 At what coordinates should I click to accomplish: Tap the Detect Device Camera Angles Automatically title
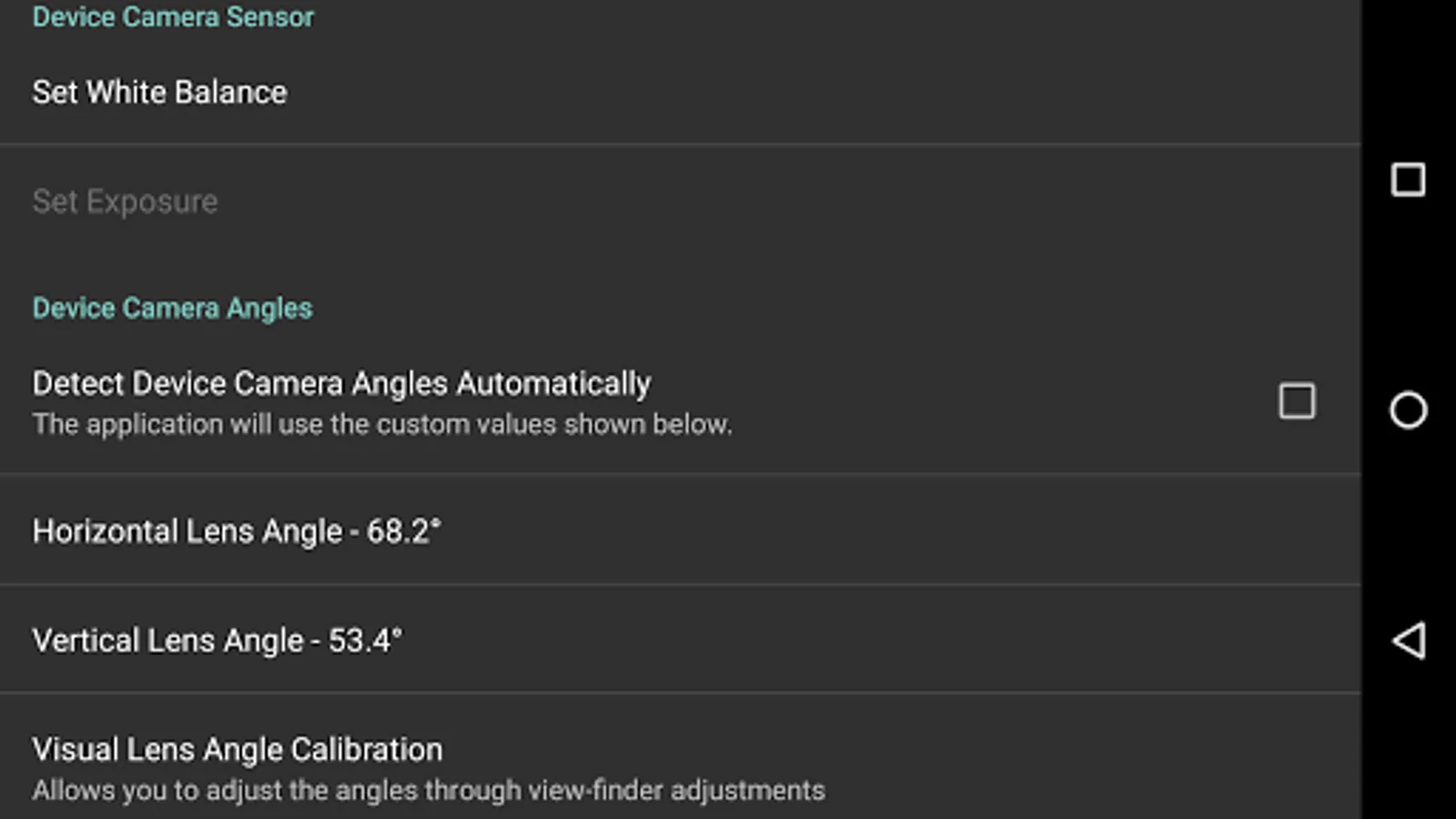pos(341,384)
